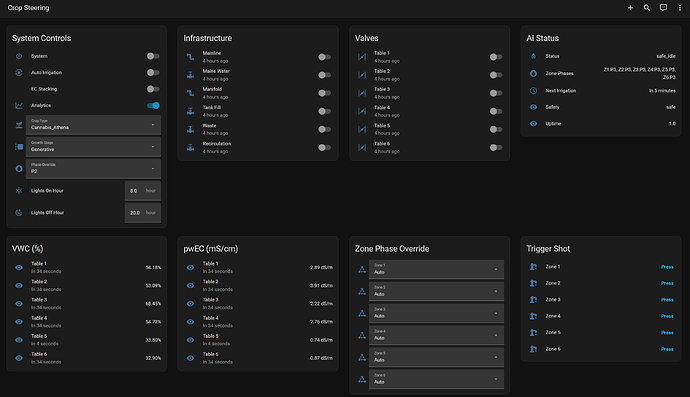Click the Lights On Hour input field

pyautogui.click(x=143, y=191)
